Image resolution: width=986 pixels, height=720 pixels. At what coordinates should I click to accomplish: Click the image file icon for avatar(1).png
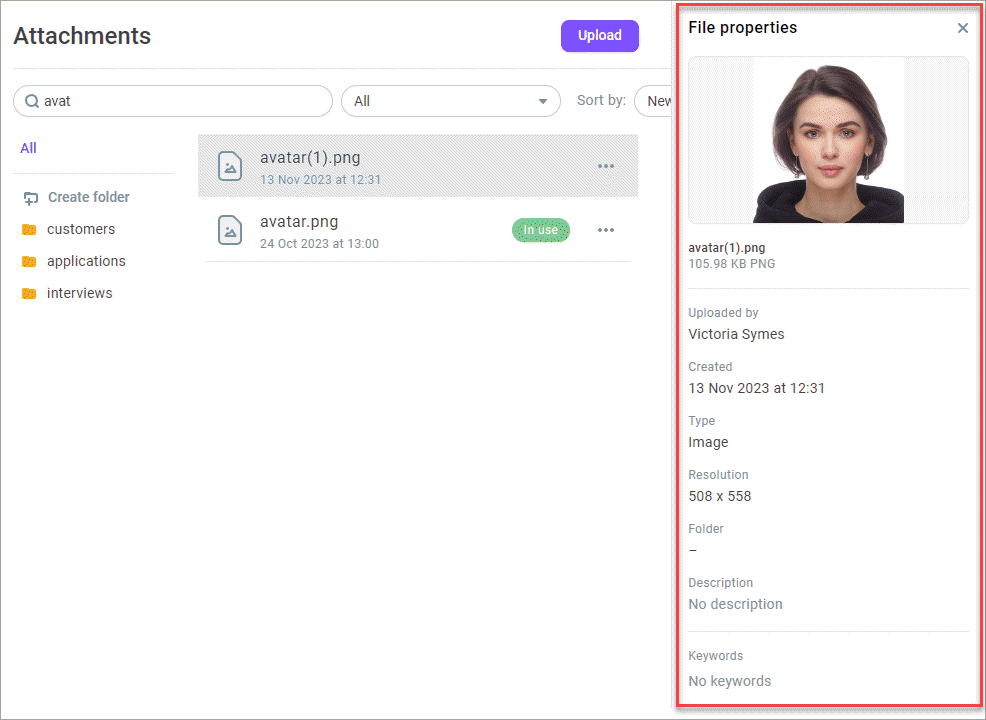pos(230,167)
